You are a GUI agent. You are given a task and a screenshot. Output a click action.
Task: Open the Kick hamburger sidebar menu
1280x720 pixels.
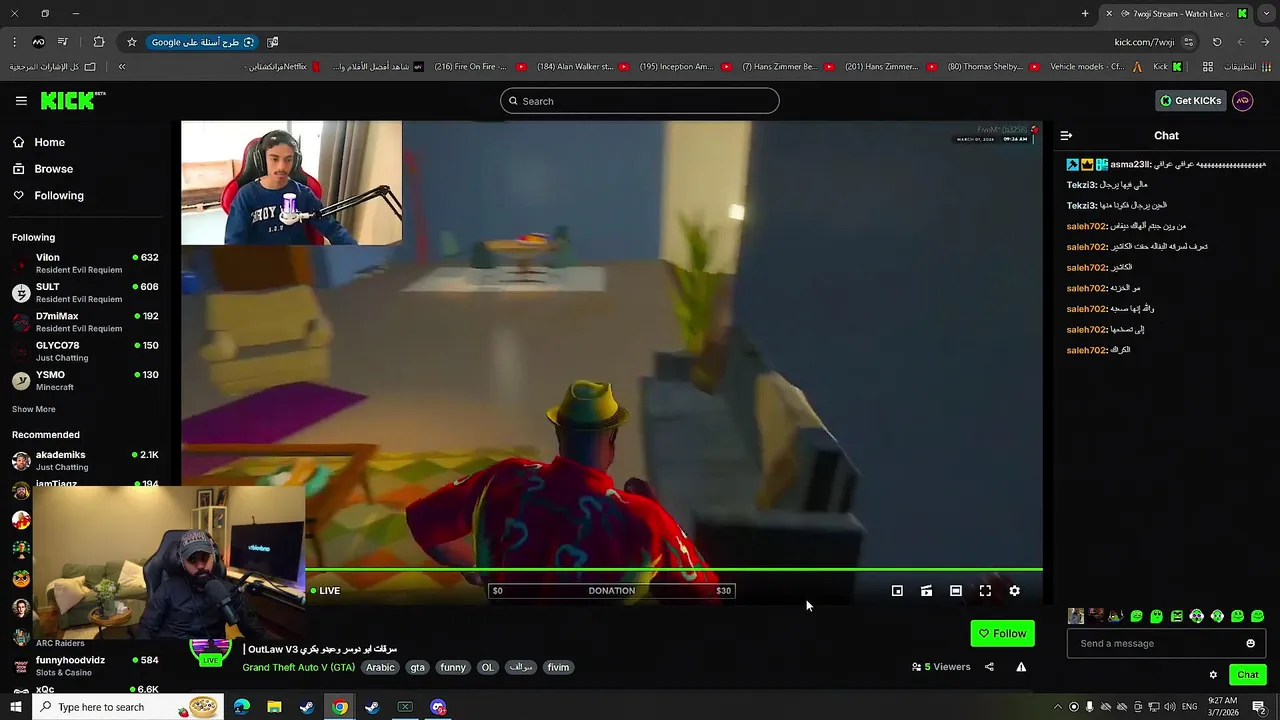[x=21, y=101]
